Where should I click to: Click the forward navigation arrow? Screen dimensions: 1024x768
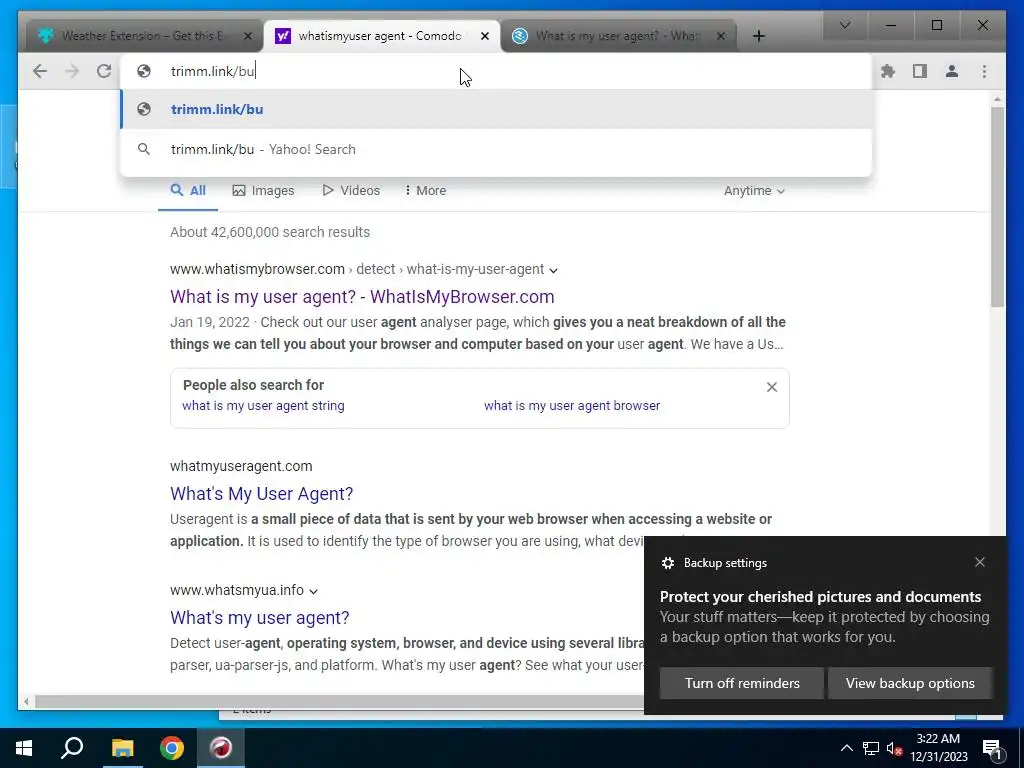72,71
